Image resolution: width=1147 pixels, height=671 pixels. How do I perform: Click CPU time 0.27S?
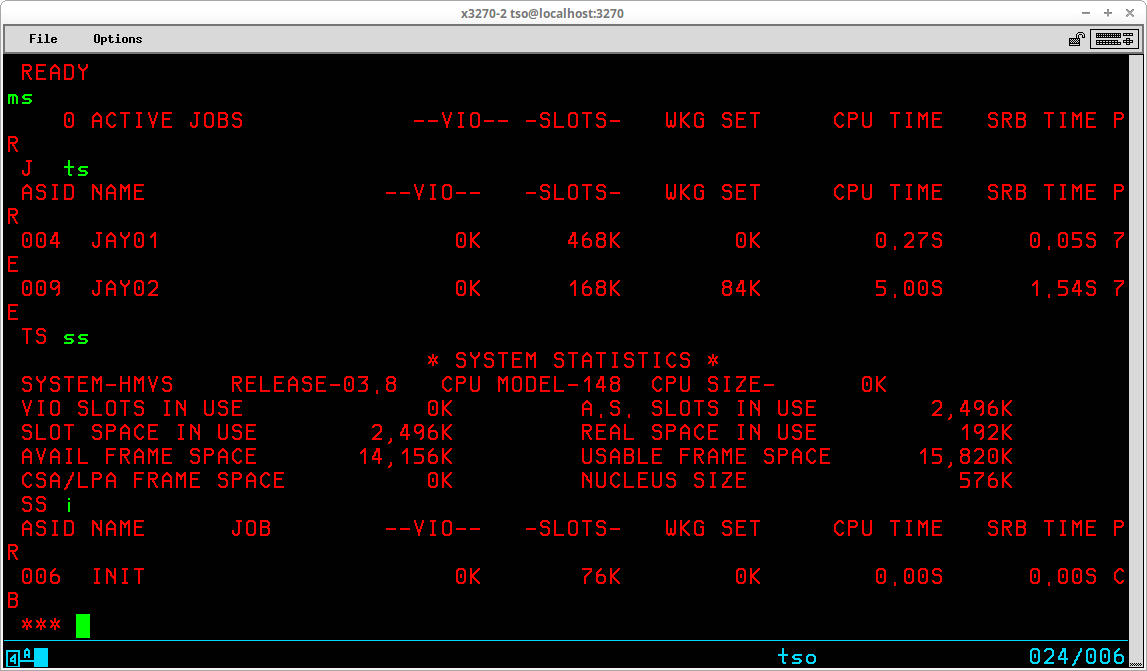[909, 241]
